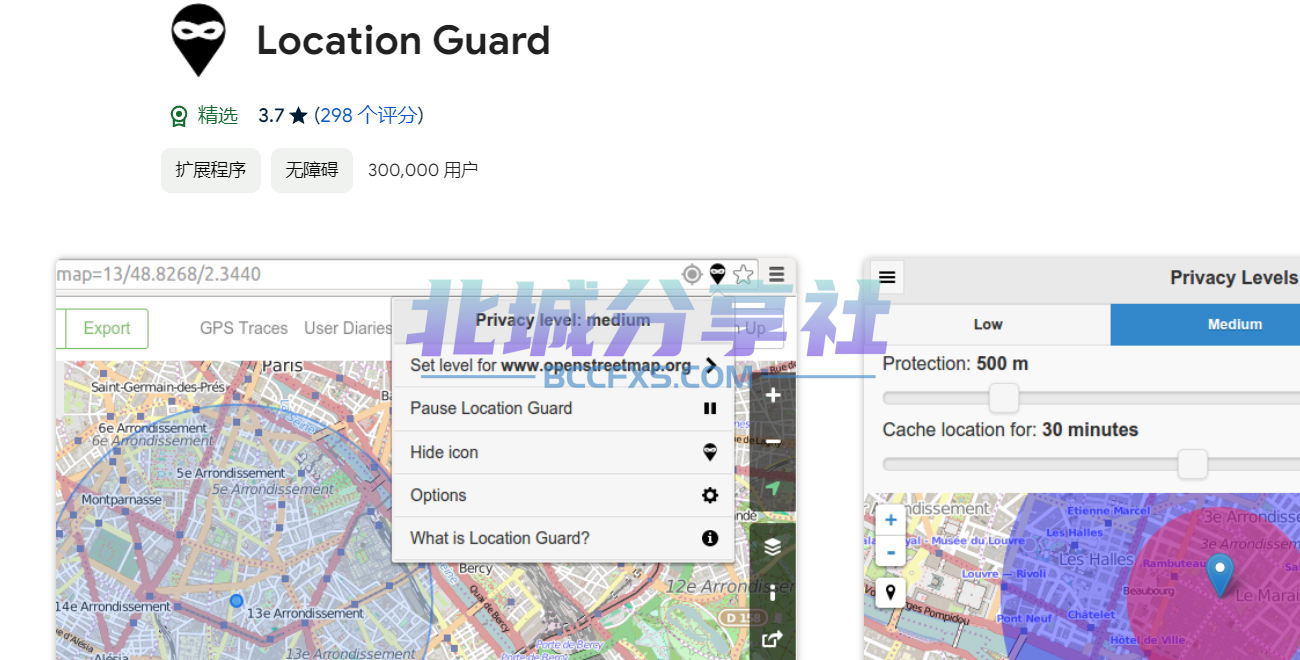Open the User Diaries link
Image resolution: width=1300 pixels, height=660 pixels.
tap(348, 328)
